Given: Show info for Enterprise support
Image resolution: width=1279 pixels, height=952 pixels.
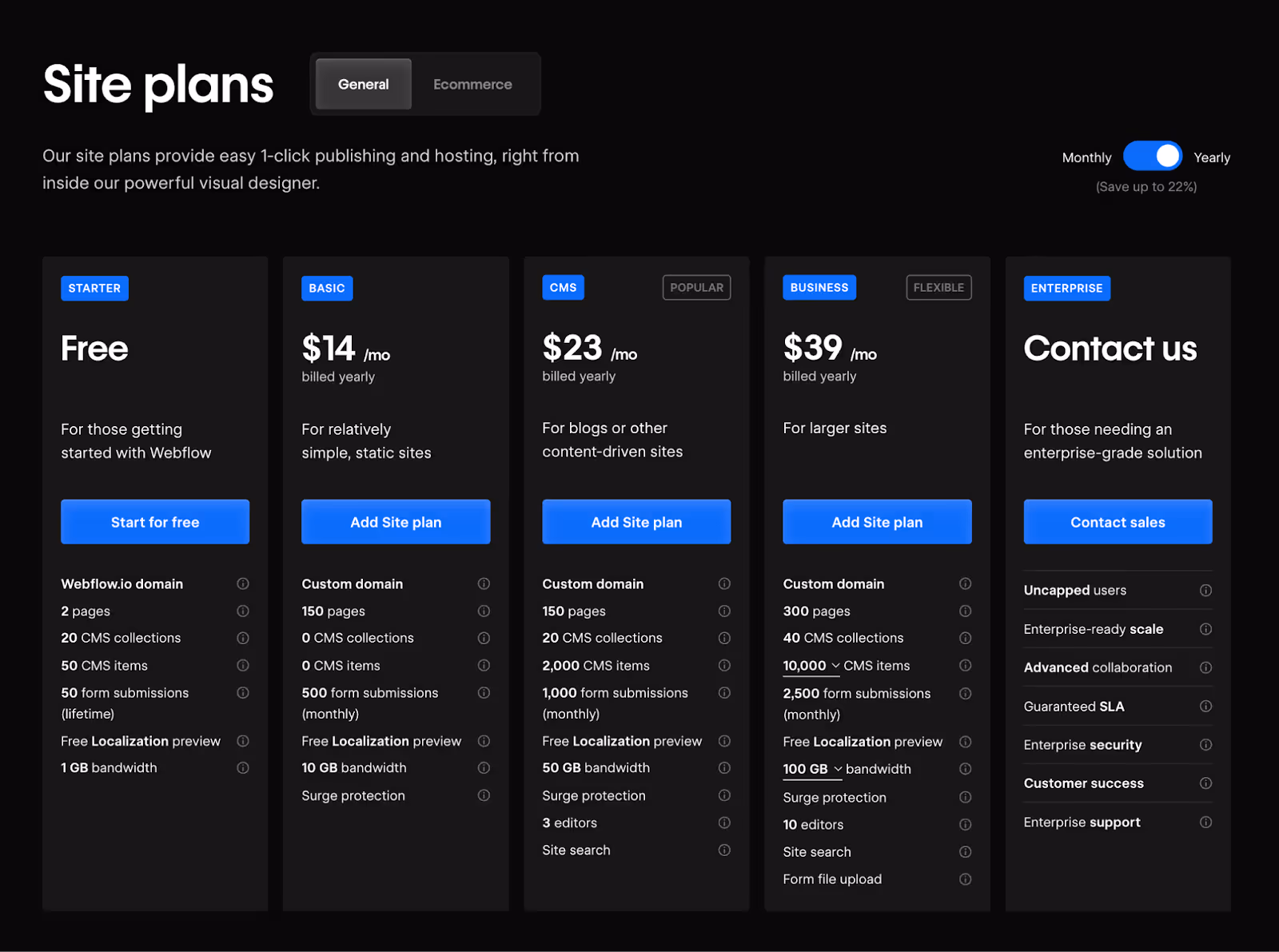Looking at the screenshot, I should (1205, 822).
